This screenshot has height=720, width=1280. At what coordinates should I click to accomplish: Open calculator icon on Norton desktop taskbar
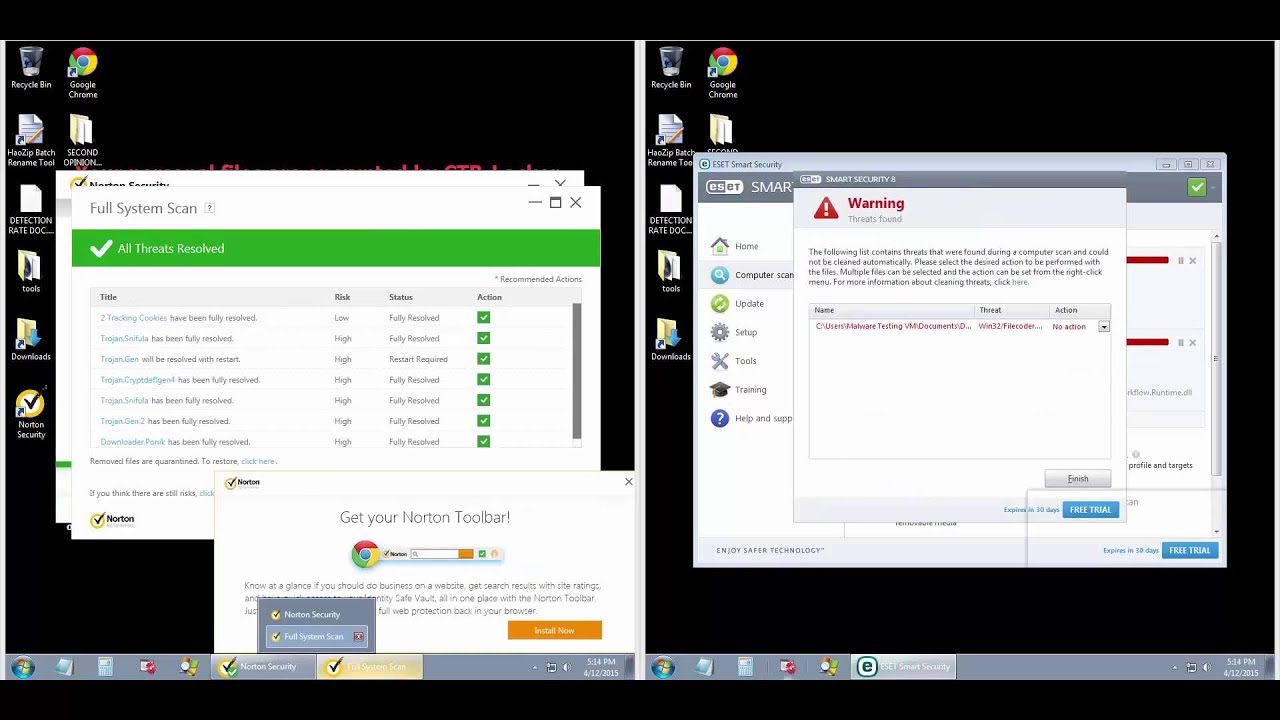[105, 667]
